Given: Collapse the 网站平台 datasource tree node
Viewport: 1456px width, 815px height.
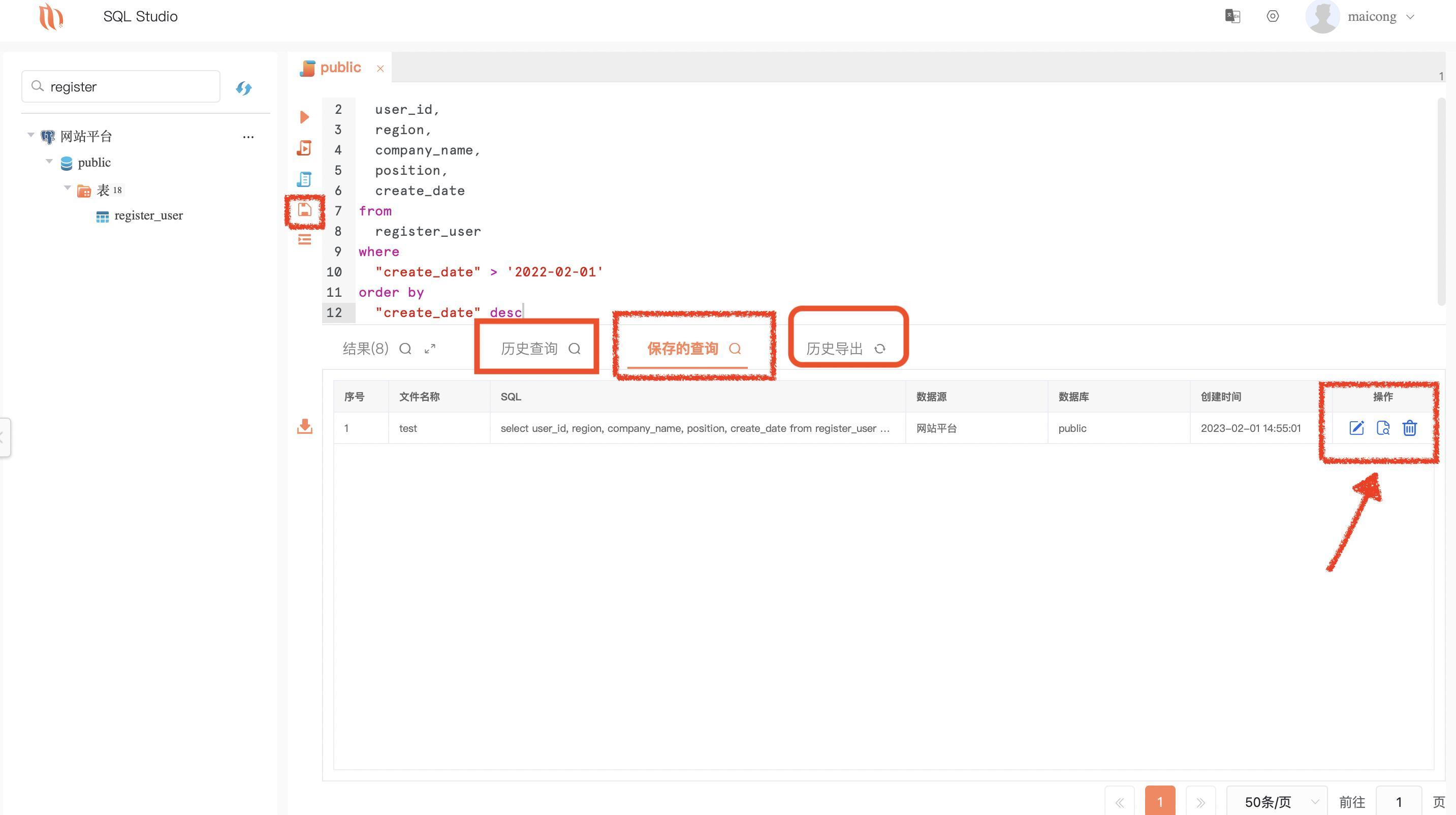Looking at the screenshot, I should (x=31, y=135).
